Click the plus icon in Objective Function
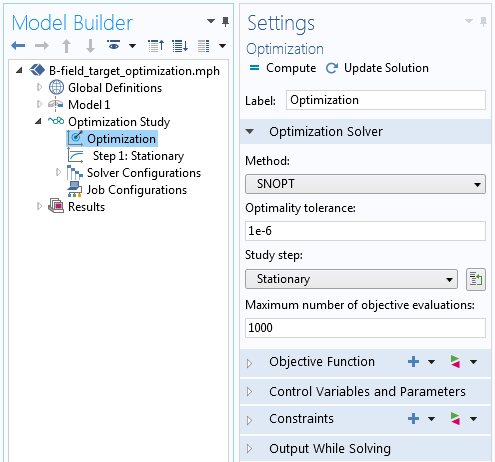 [x=413, y=362]
